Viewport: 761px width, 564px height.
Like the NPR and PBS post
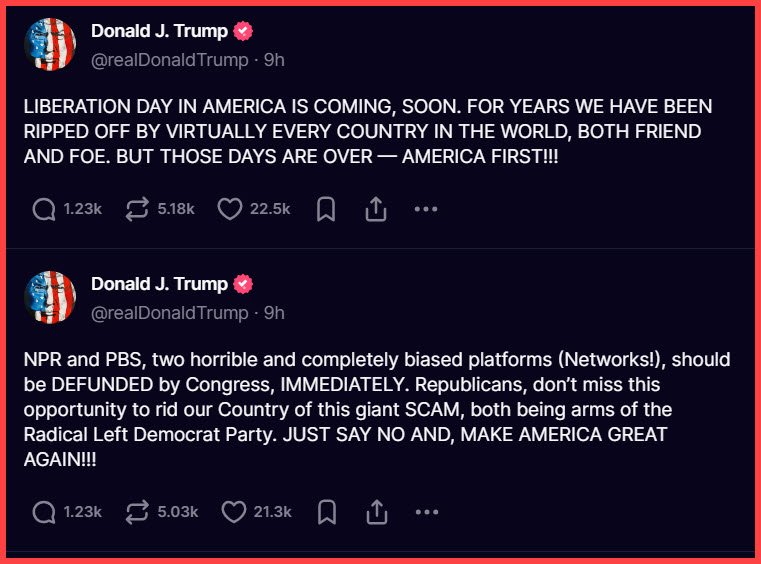tap(233, 512)
